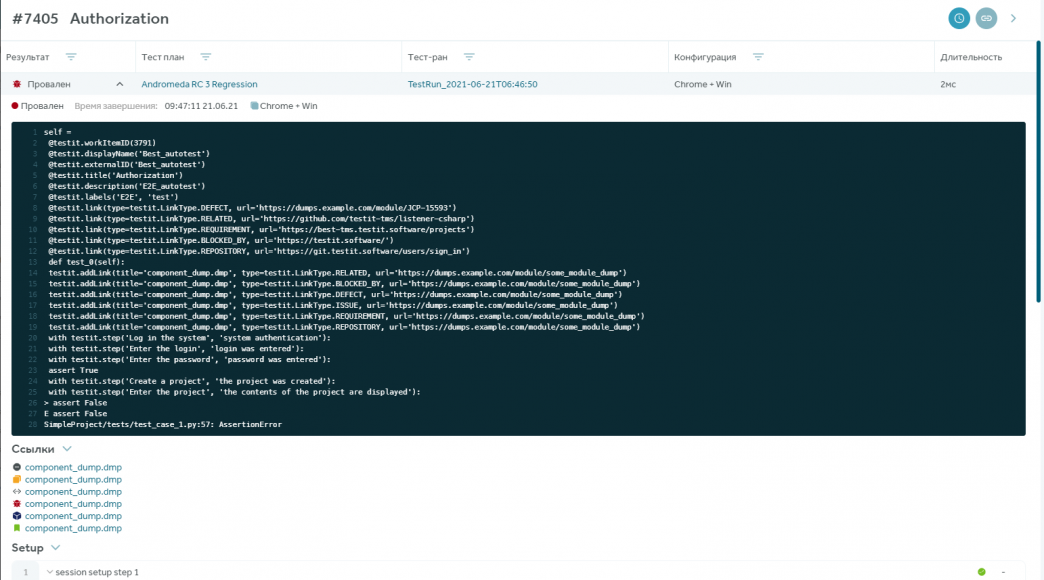Image resolution: width=1044 pixels, height=580 pixels.
Task: Open component_dump.dmp link with orange icon
Action: pyautogui.click(x=73, y=480)
